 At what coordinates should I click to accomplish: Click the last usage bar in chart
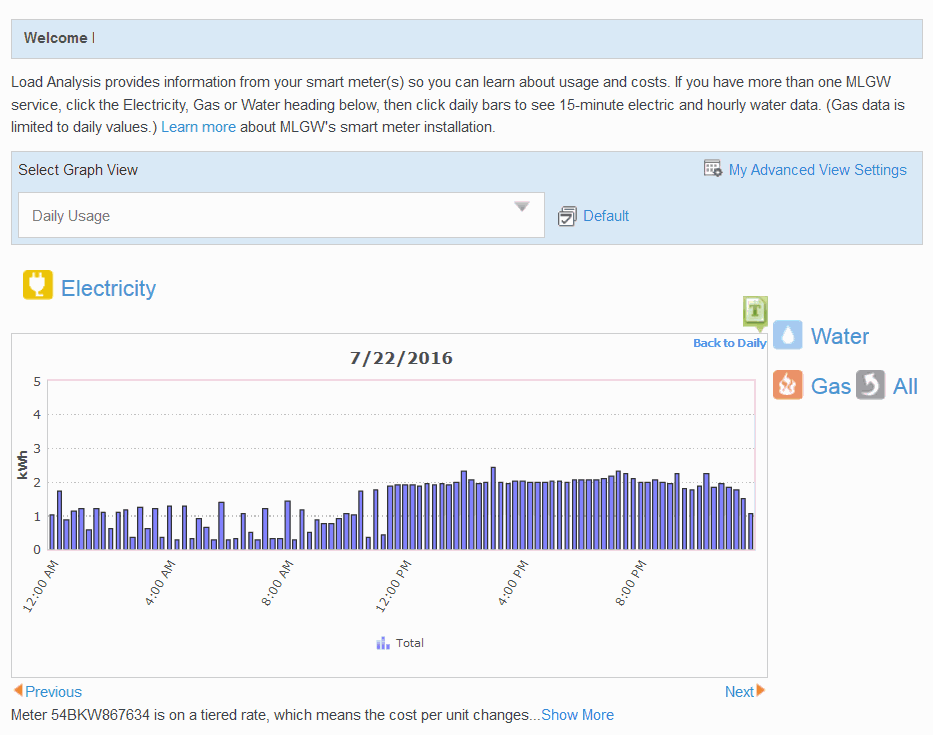751,531
